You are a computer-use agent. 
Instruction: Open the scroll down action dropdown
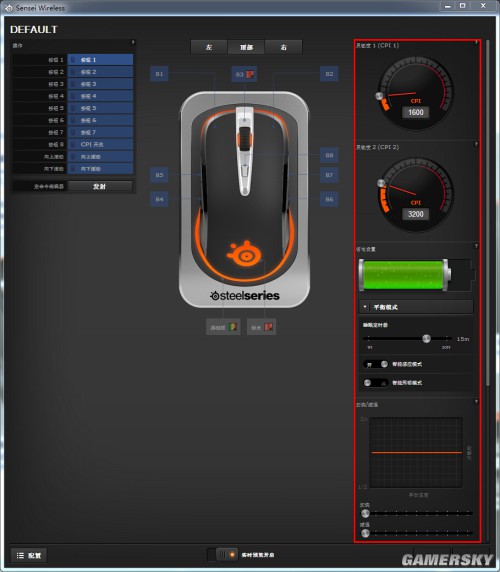click(x=100, y=169)
